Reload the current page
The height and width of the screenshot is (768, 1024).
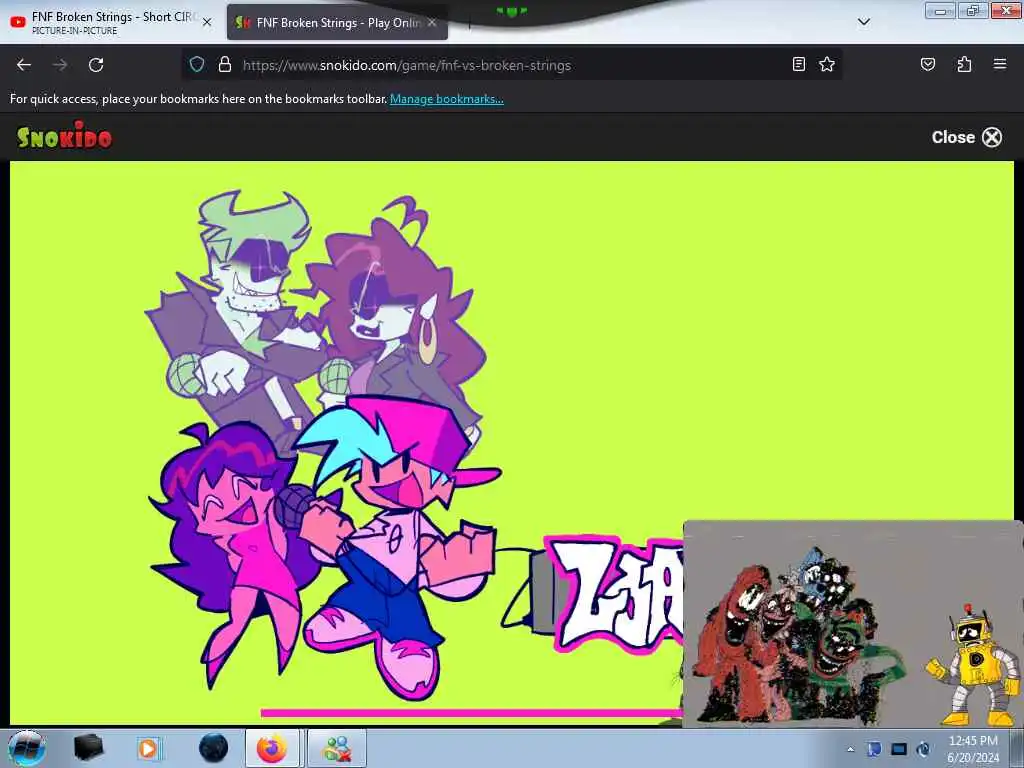tap(96, 65)
